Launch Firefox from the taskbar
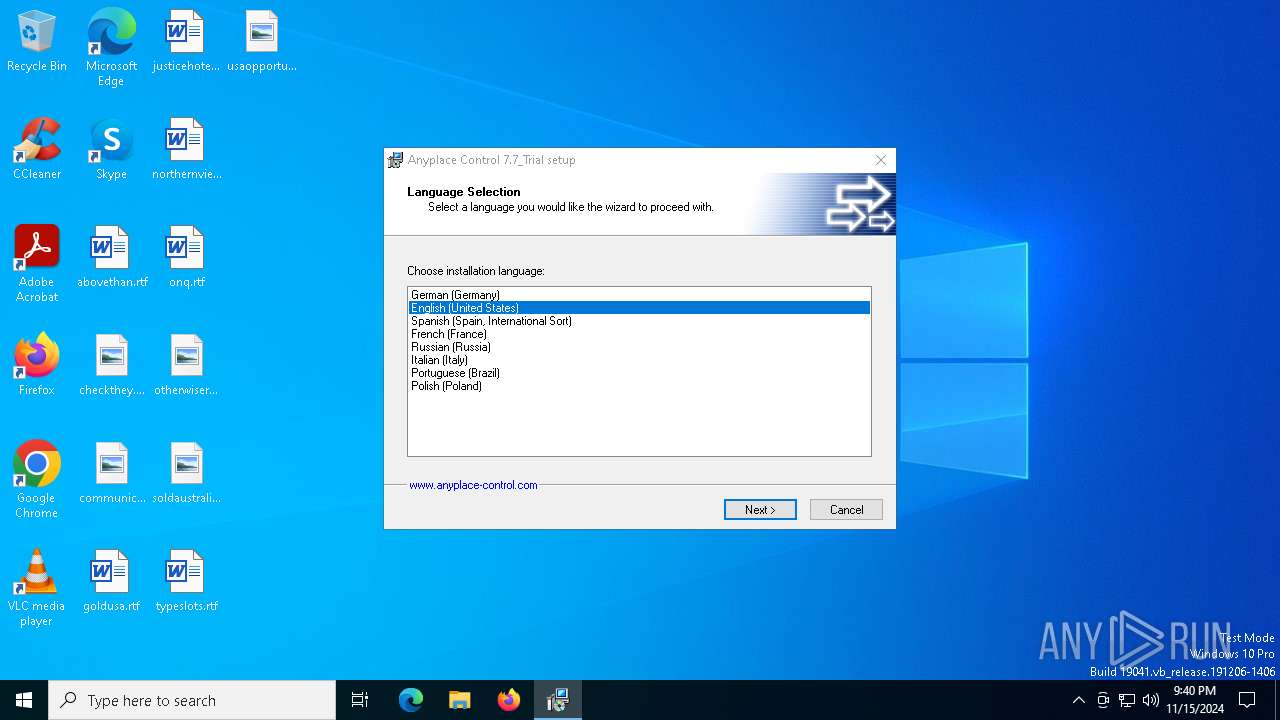Screen dimensions: 1280x720 tap(509, 700)
